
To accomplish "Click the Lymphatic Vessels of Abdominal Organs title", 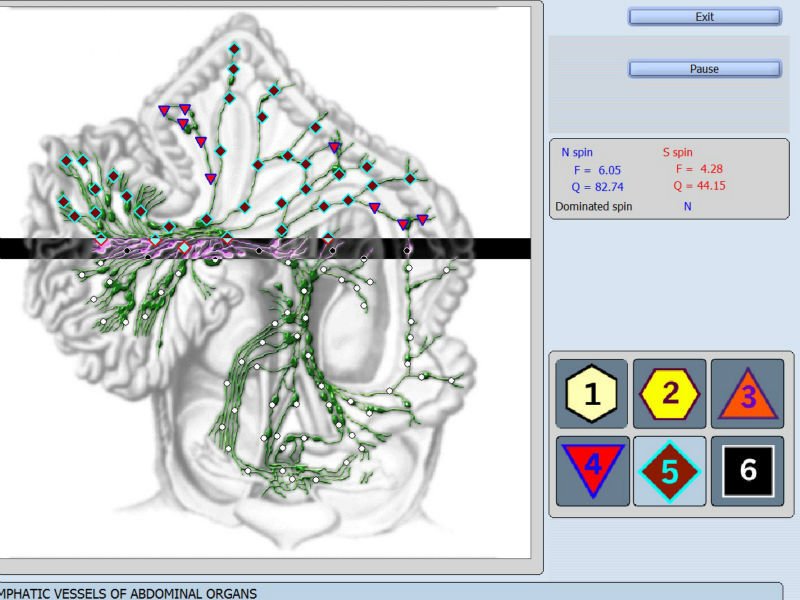I will click(x=130, y=593).
